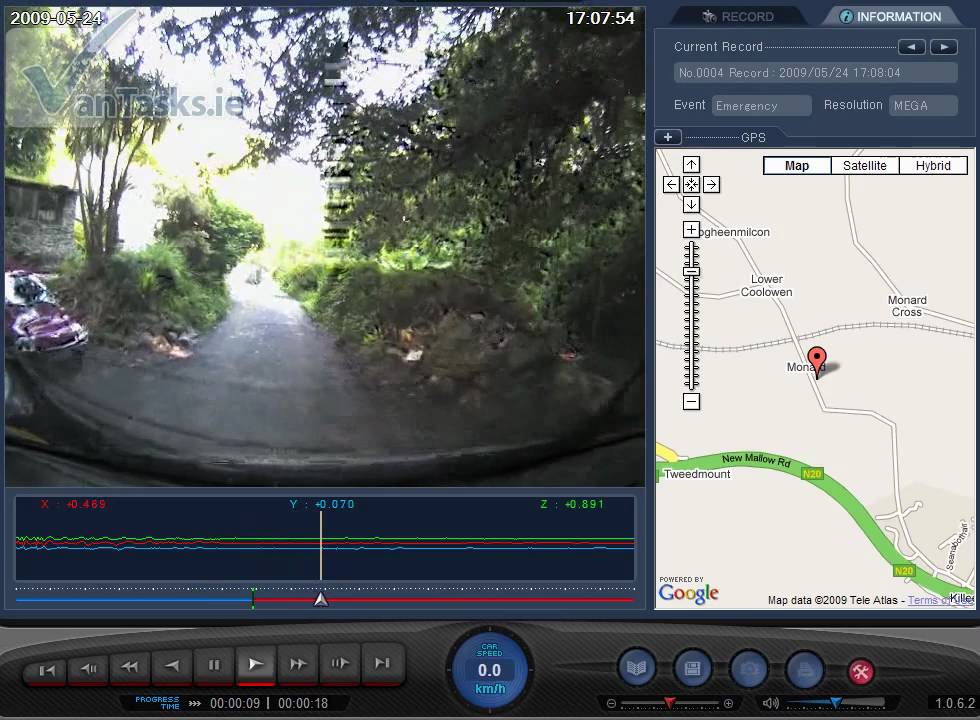This screenshot has width=980, height=720.
Task: Click the G-sensor accelerometer graph
Action: [x=325, y=539]
